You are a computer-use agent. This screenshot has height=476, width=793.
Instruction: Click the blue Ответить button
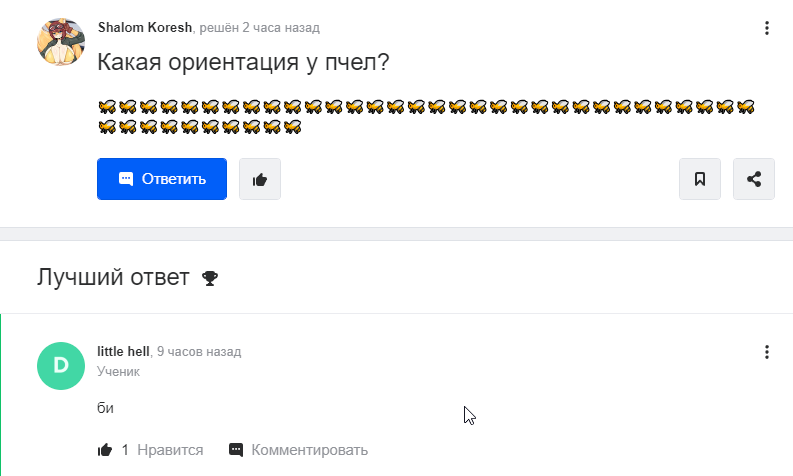(x=162, y=179)
